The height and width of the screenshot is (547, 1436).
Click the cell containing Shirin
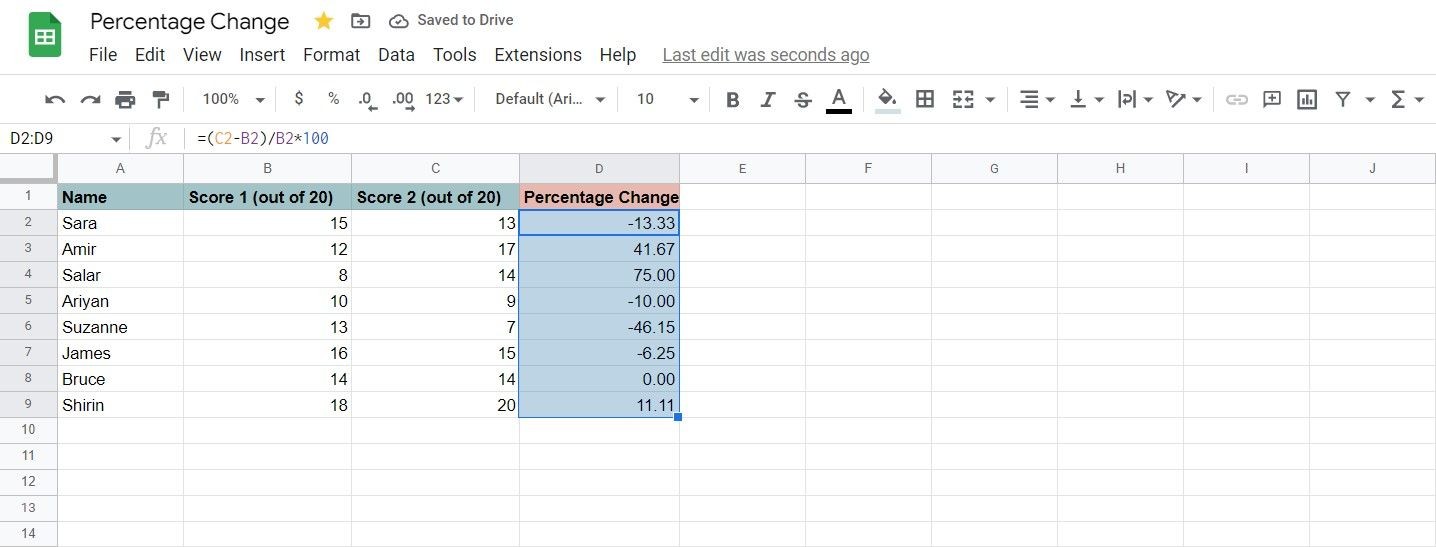(120, 405)
